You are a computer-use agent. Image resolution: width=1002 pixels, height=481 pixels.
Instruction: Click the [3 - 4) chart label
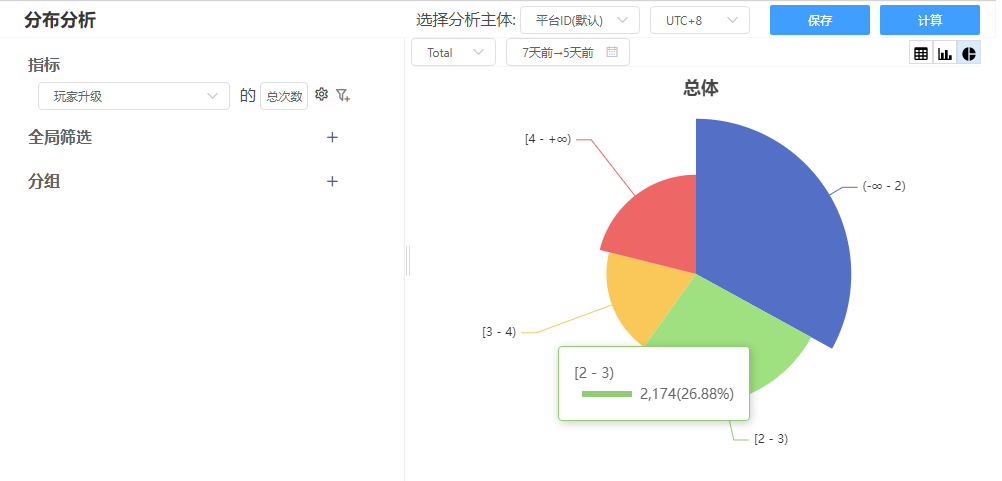tap(499, 332)
